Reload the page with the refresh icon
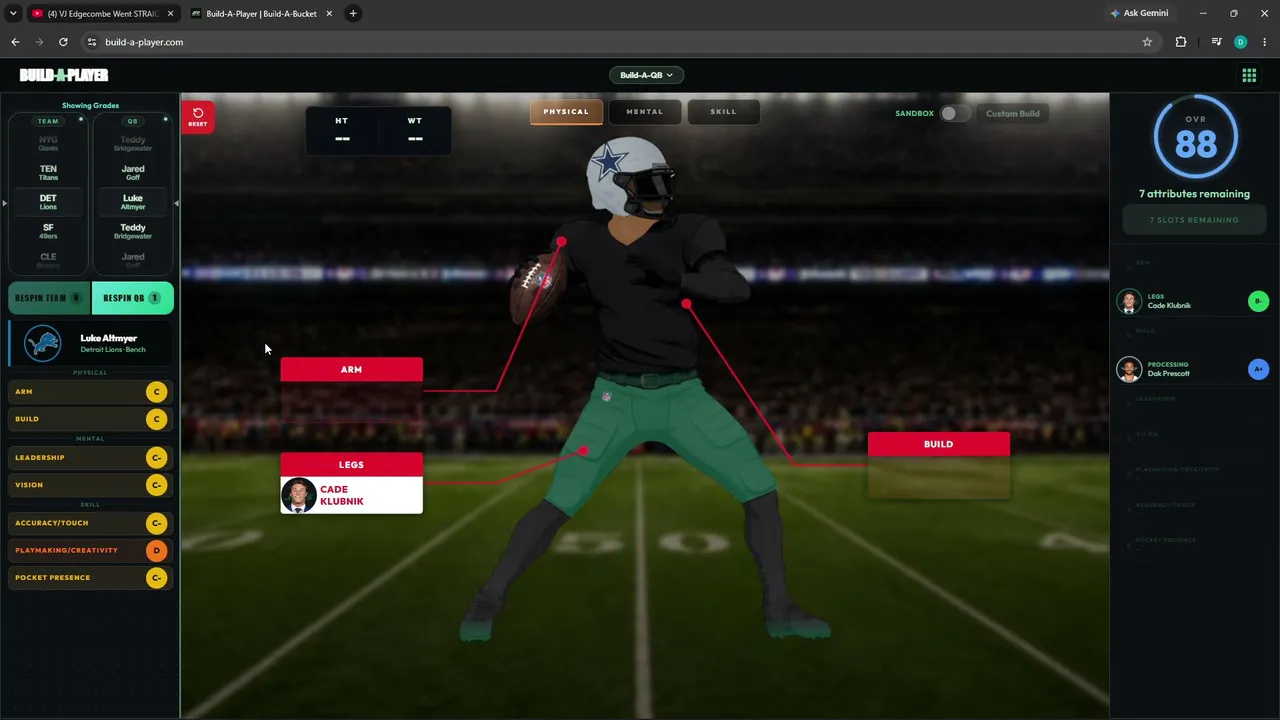This screenshot has width=1280, height=720. 63,42
